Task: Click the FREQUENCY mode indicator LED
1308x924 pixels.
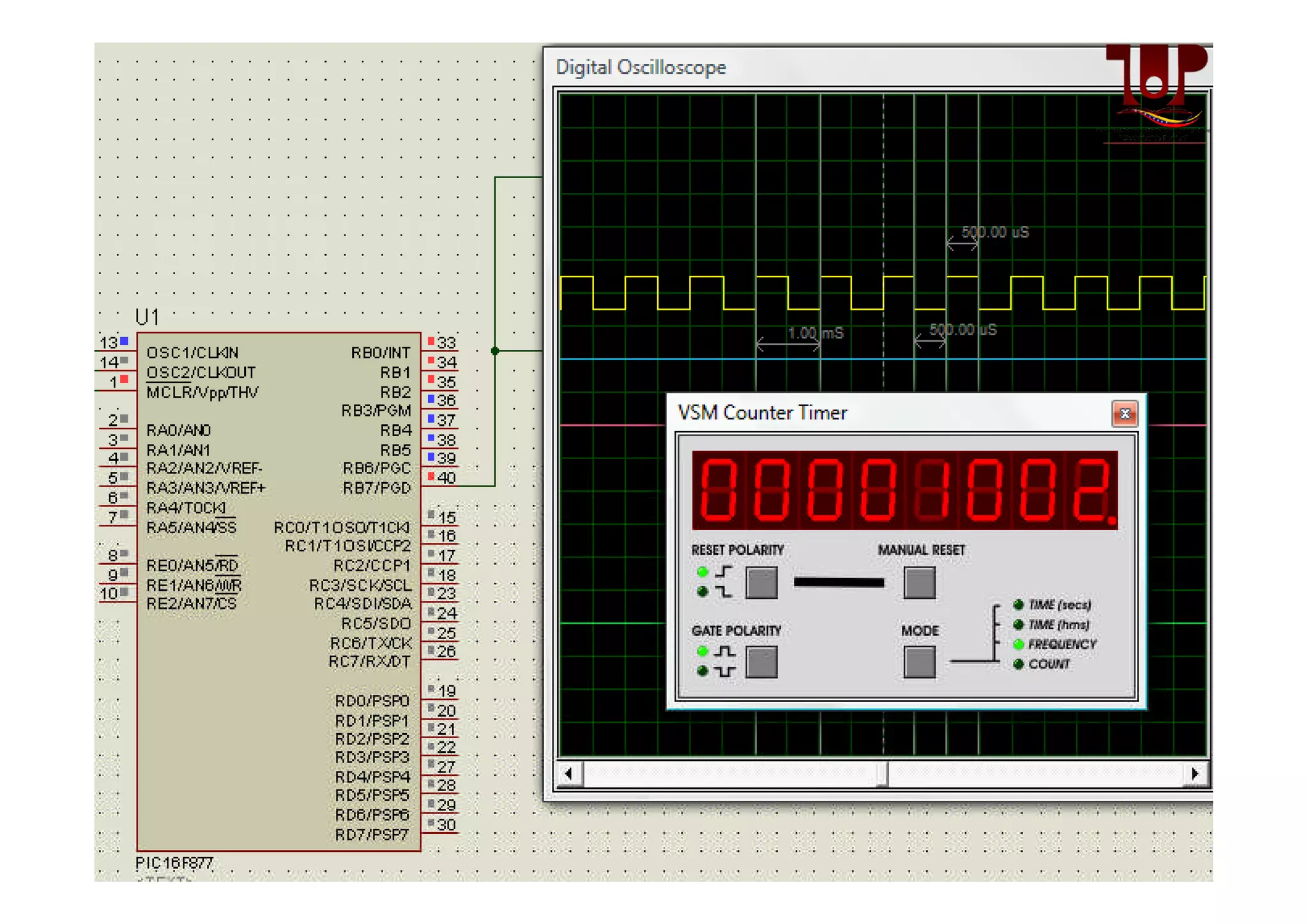Action: [1018, 644]
